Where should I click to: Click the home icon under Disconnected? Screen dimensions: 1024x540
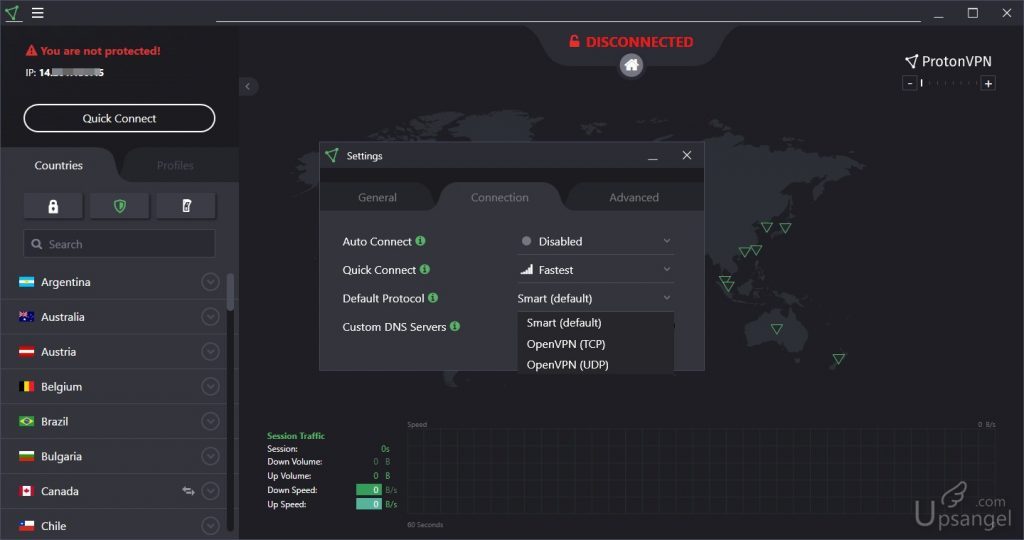tap(631, 65)
